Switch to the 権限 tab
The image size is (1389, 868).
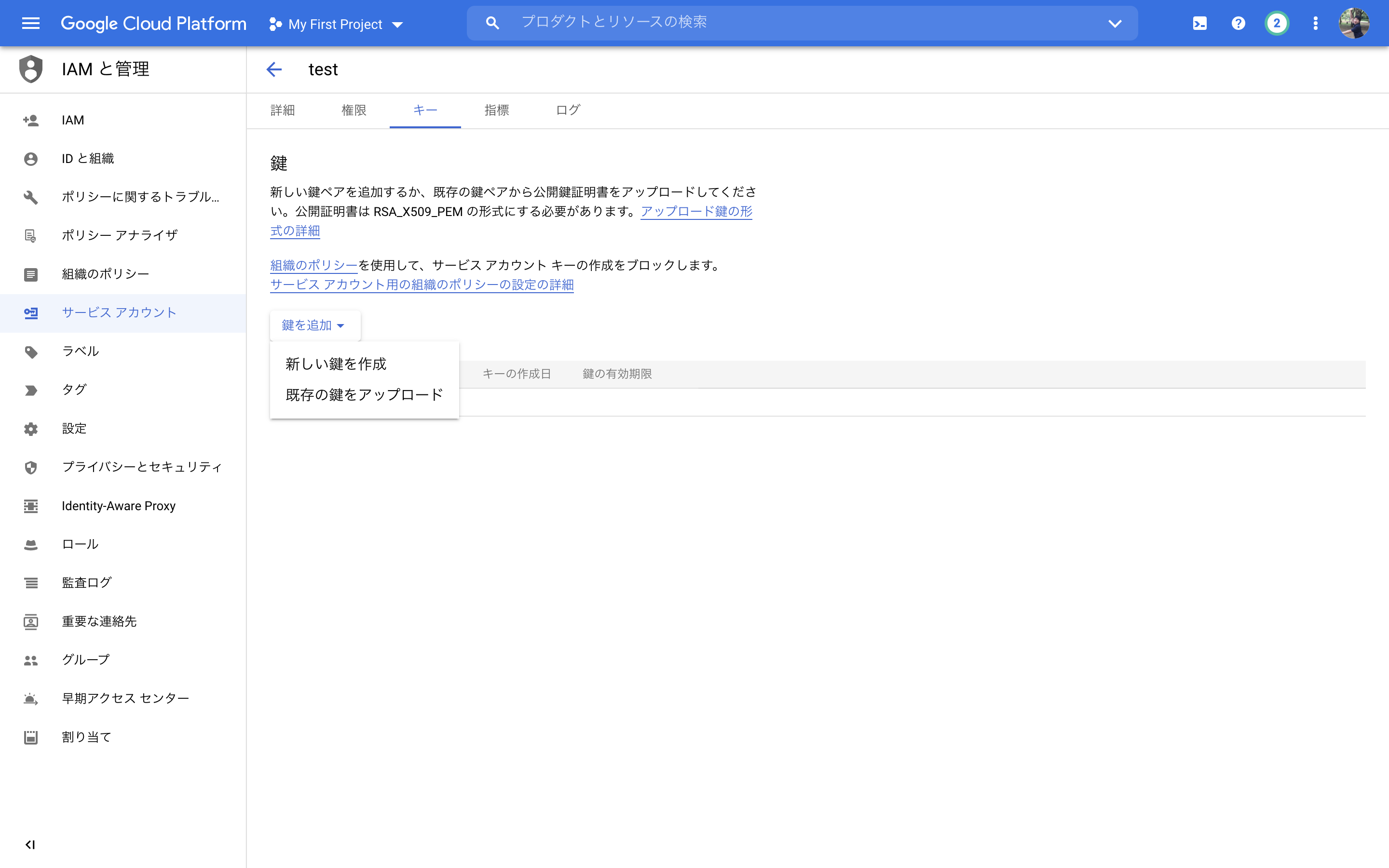coord(354,110)
